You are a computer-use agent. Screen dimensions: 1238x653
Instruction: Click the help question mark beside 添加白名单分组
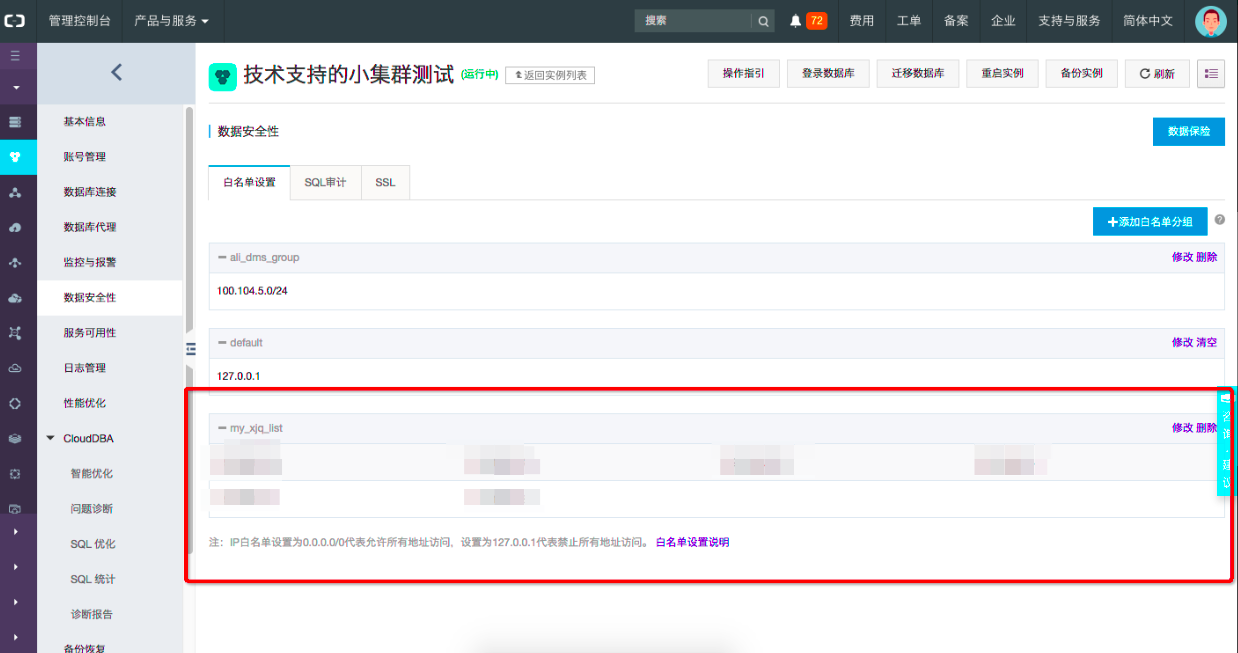click(x=1219, y=220)
